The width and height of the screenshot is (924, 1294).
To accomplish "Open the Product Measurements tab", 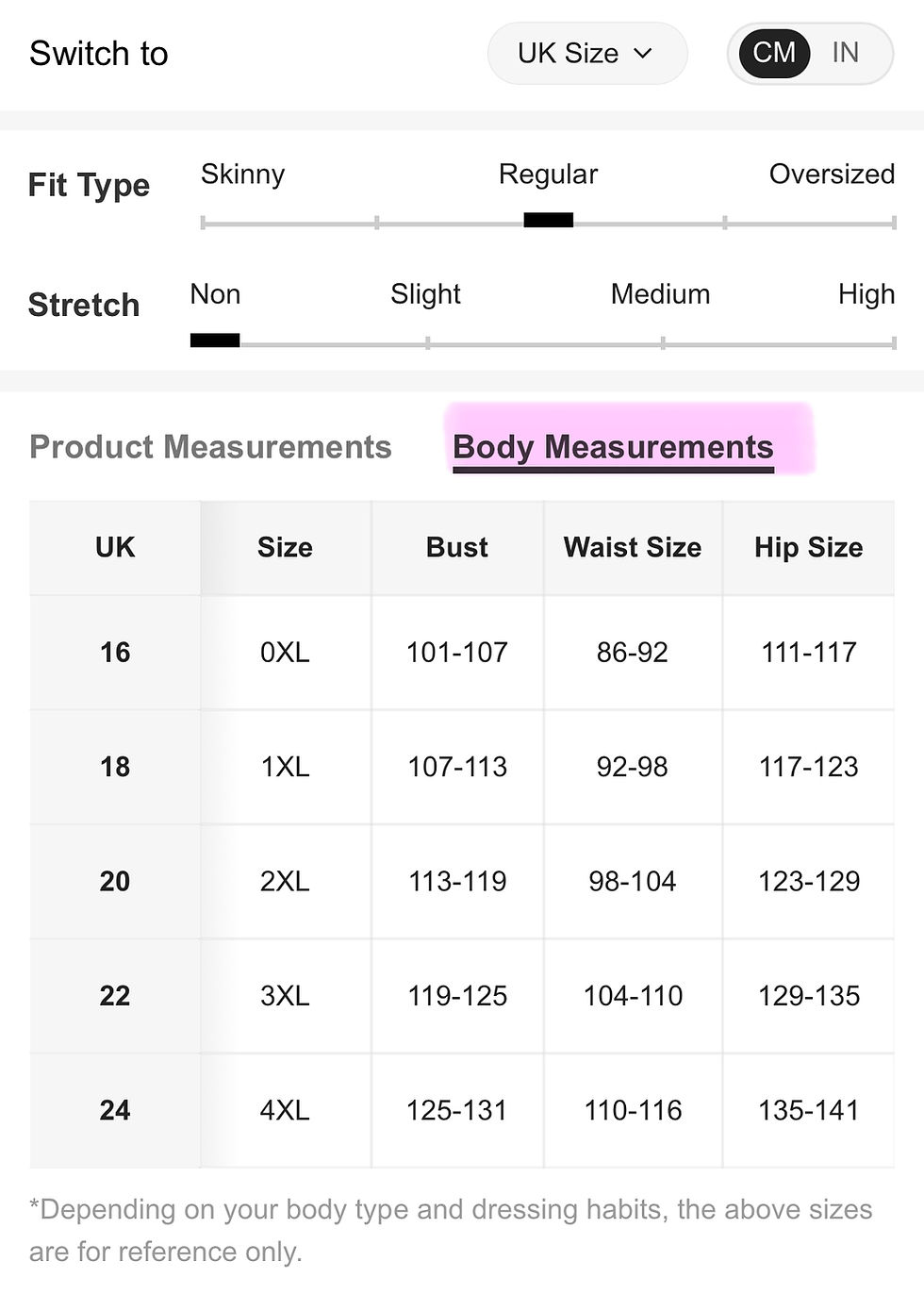I will [210, 447].
